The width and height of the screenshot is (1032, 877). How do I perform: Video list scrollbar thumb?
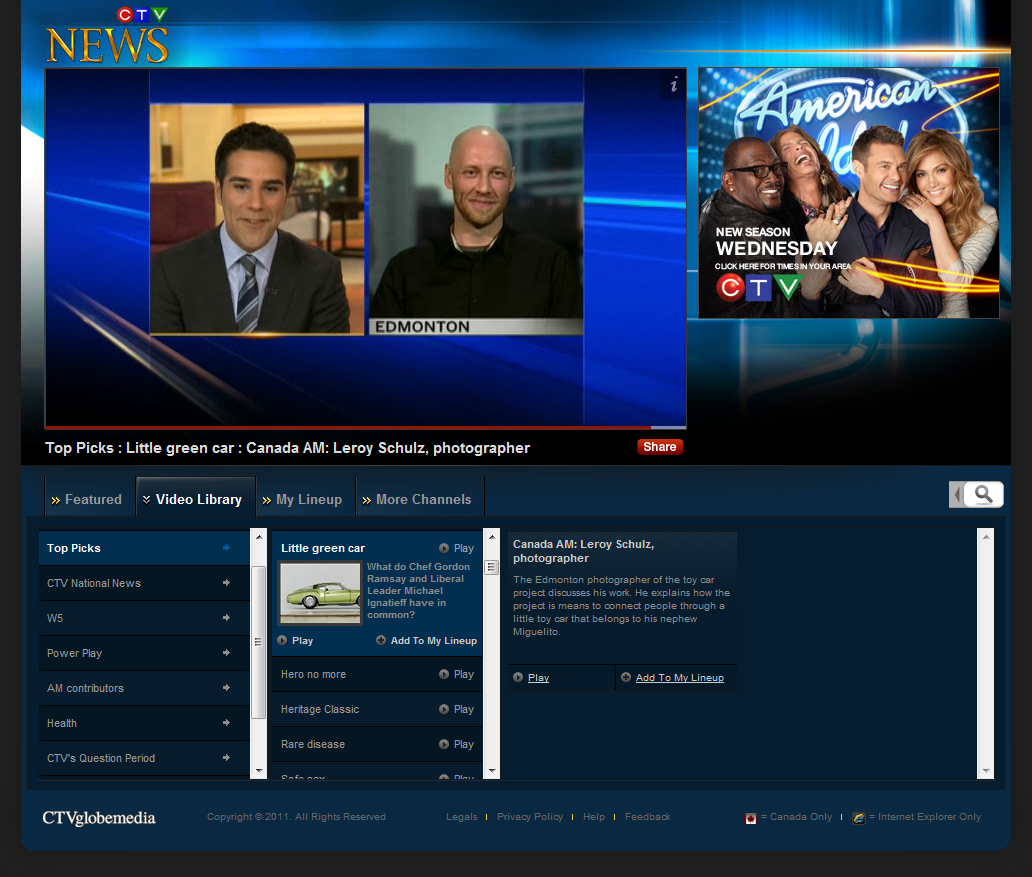[492, 567]
